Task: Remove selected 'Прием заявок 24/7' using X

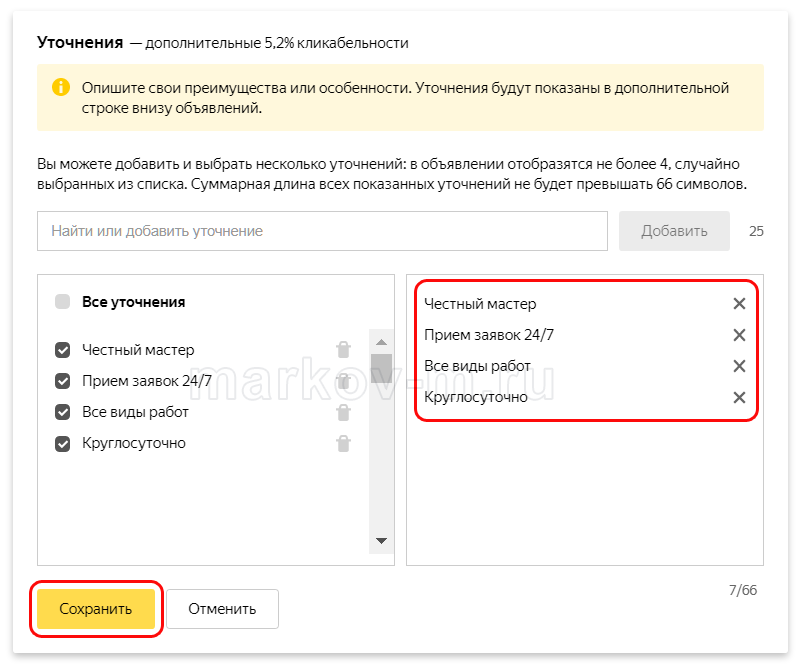Action: 739,335
